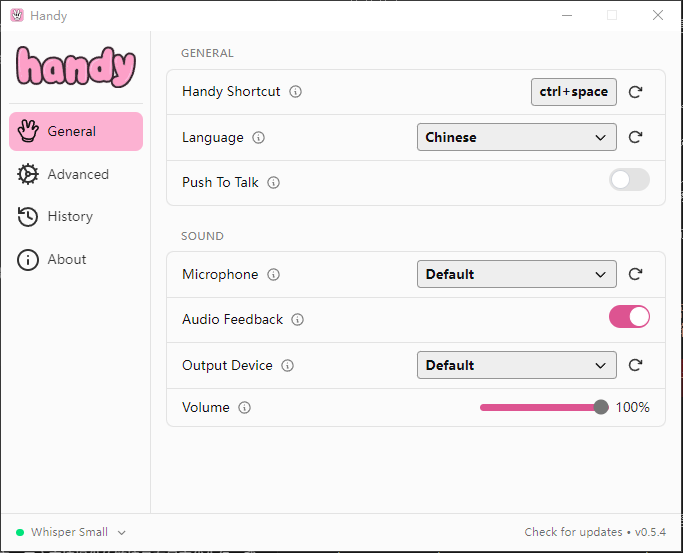Enable the Push To Talk toggle

point(629,180)
